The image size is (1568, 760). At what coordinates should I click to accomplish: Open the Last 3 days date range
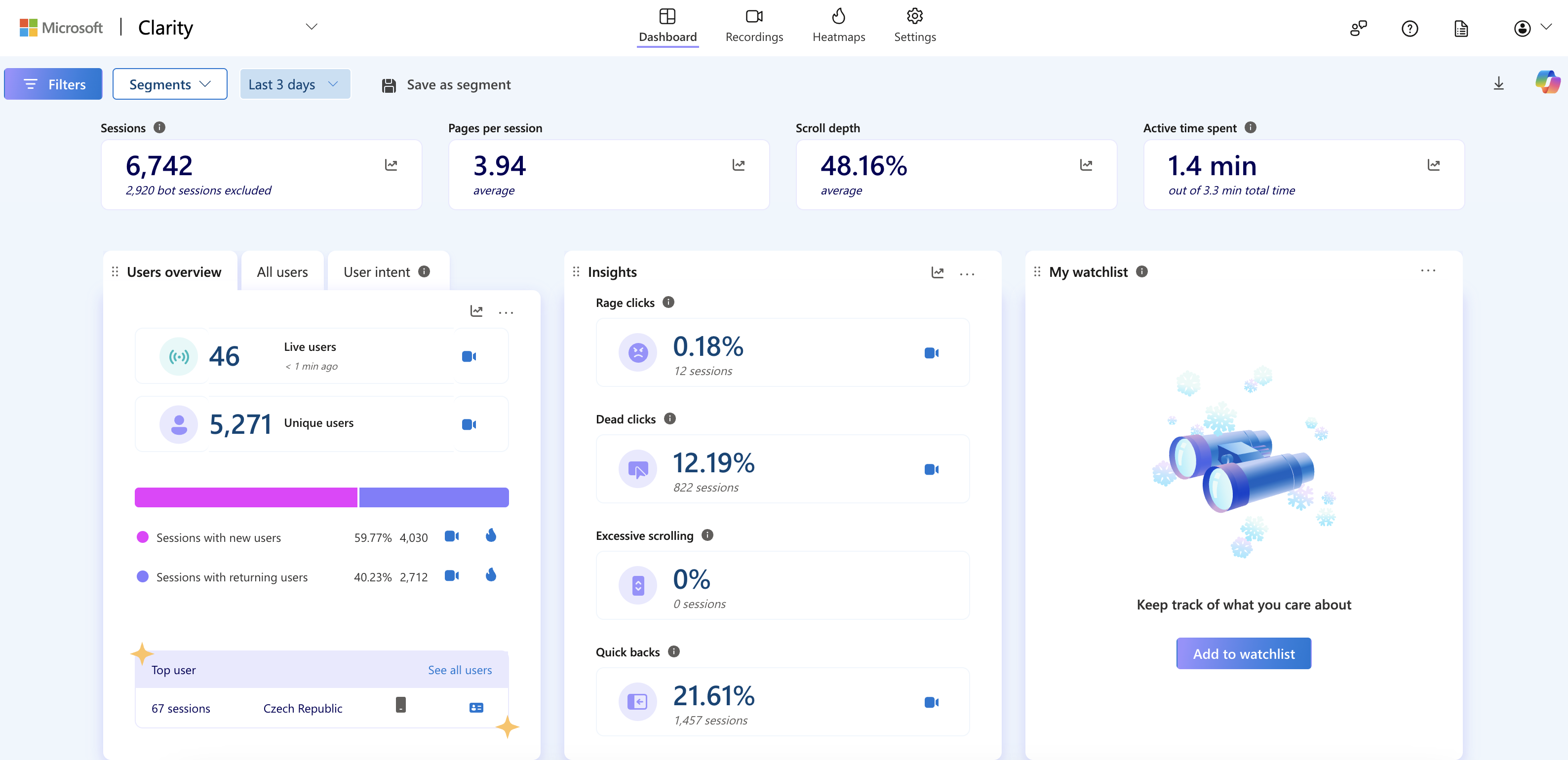coord(295,84)
